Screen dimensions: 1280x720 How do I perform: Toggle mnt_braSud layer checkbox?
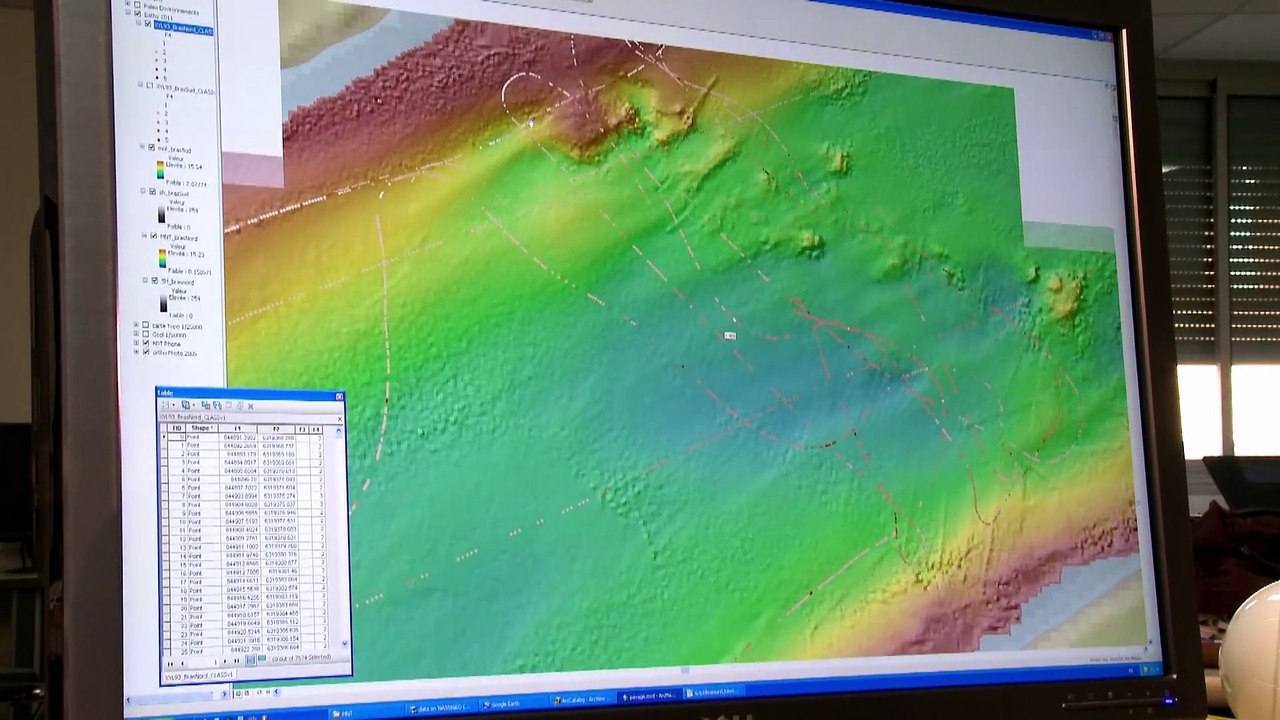[152, 148]
